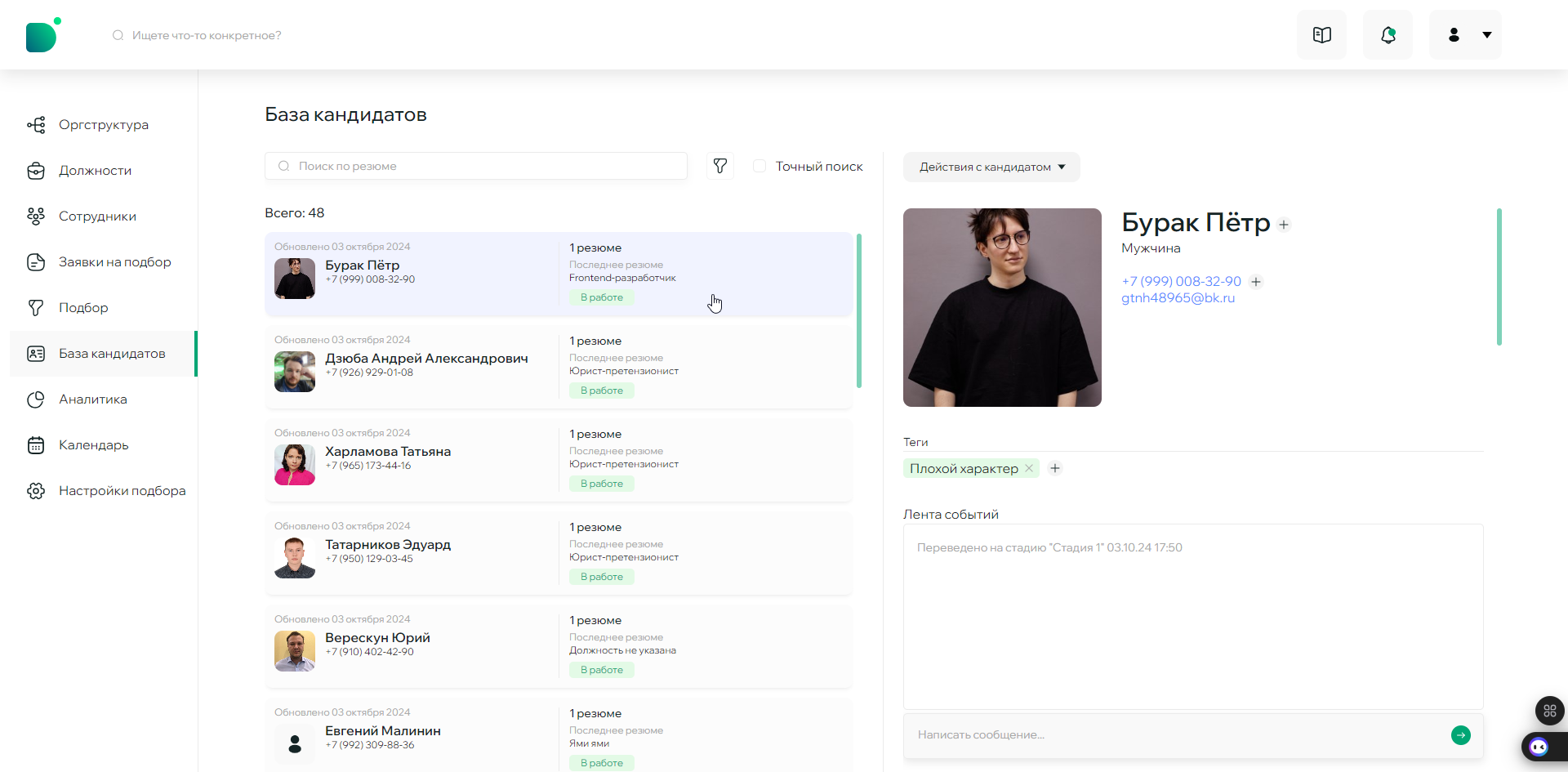This screenshot has height=772, width=1568.
Task: Click phone link +7 (999) 008-32-90 in profile
Action: click(1181, 281)
